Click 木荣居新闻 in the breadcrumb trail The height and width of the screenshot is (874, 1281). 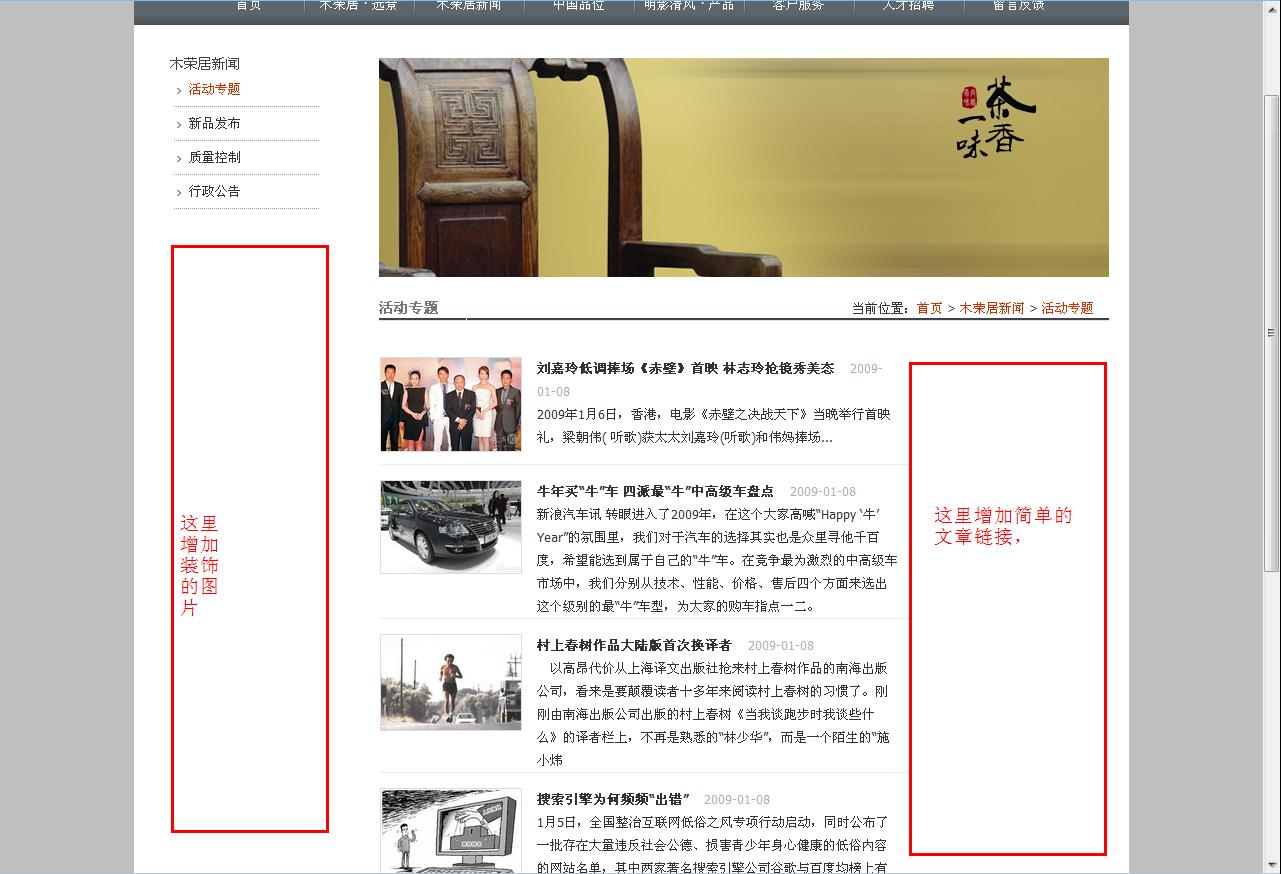(x=991, y=308)
